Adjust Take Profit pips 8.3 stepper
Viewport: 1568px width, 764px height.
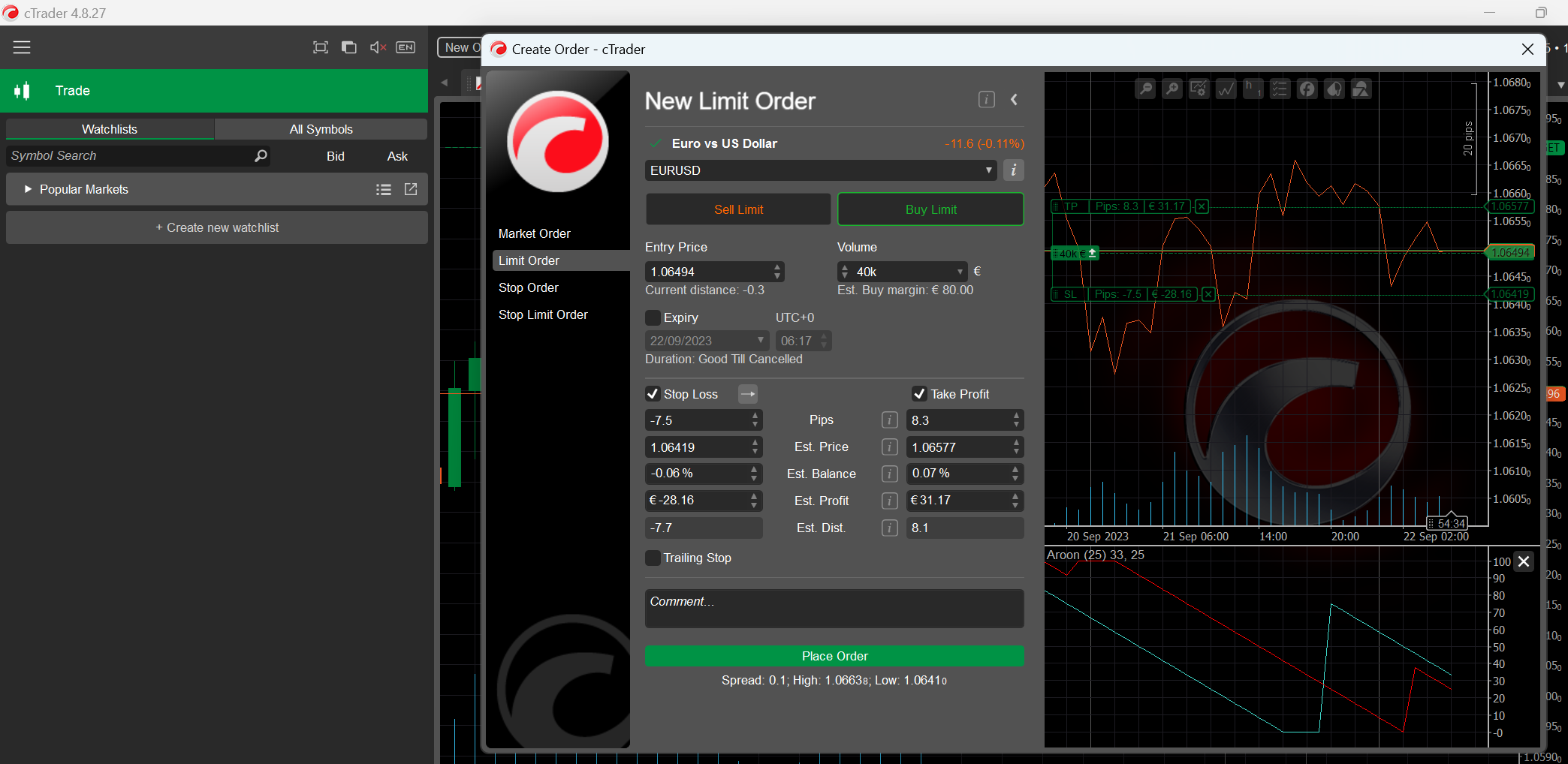tap(1016, 420)
